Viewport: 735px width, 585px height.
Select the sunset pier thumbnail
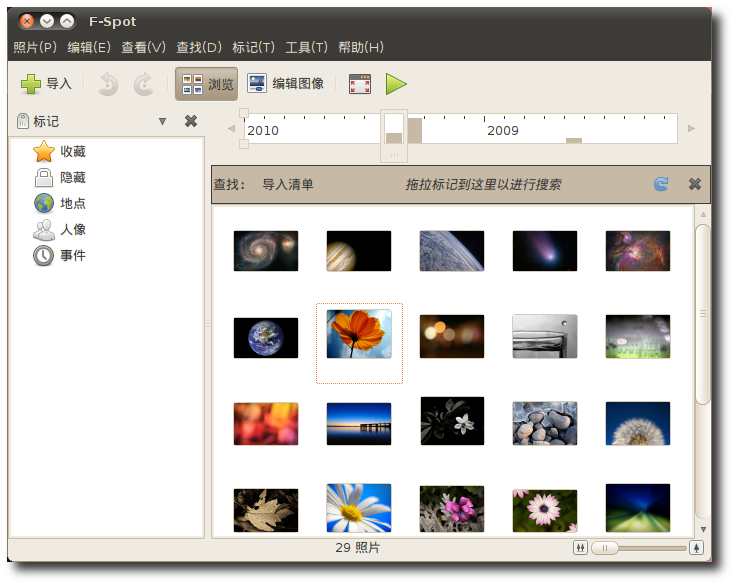click(359, 424)
